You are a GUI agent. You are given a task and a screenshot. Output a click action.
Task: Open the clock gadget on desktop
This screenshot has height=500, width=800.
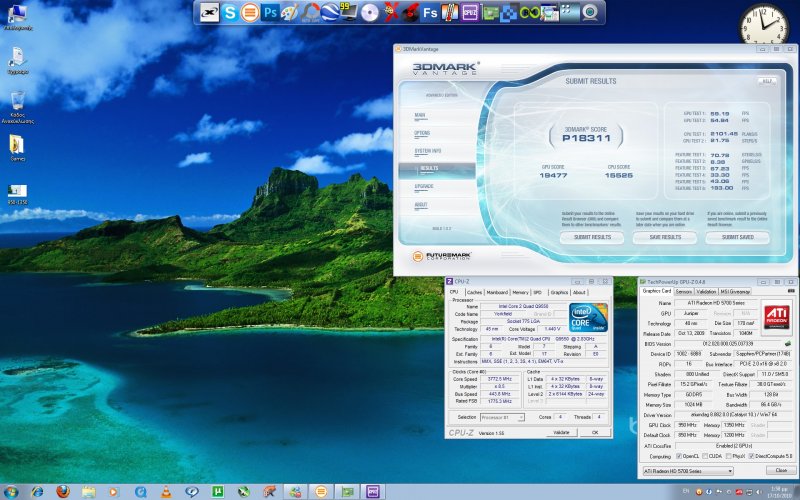[x=764, y=24]
